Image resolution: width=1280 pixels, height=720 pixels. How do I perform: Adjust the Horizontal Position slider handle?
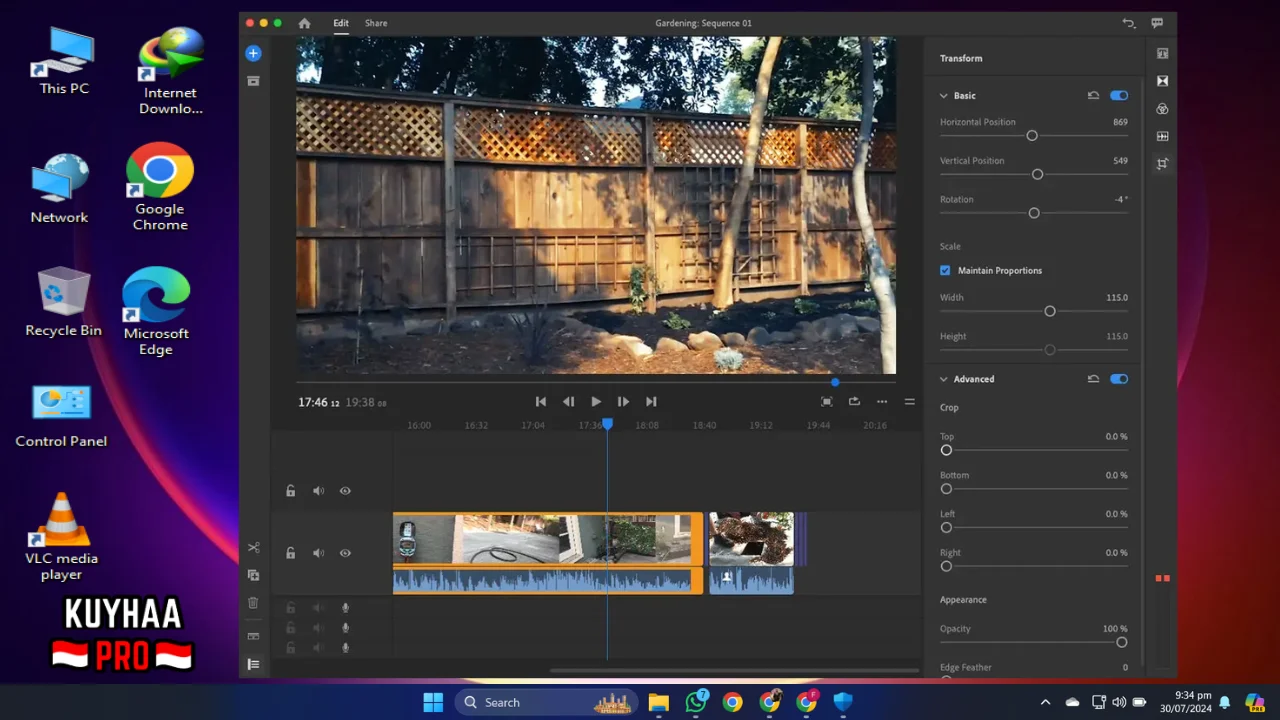(x=1032, y=136)
